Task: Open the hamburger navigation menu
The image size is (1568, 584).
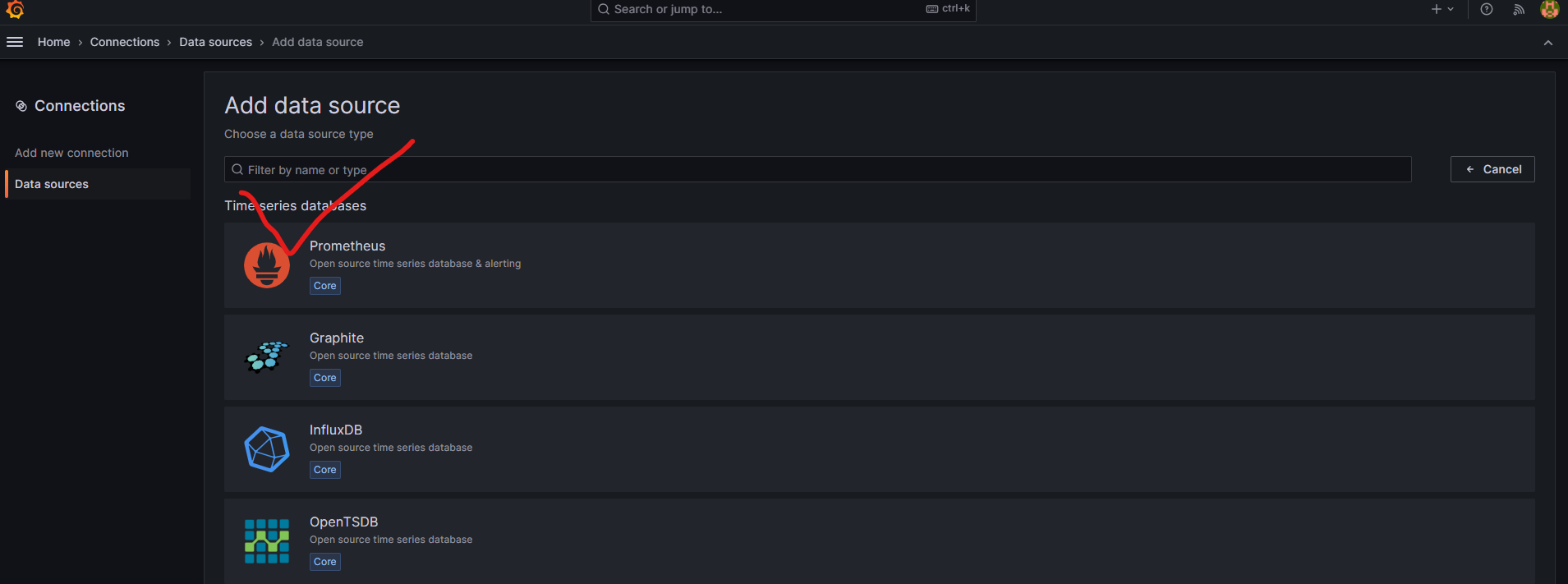Action: 15,42
